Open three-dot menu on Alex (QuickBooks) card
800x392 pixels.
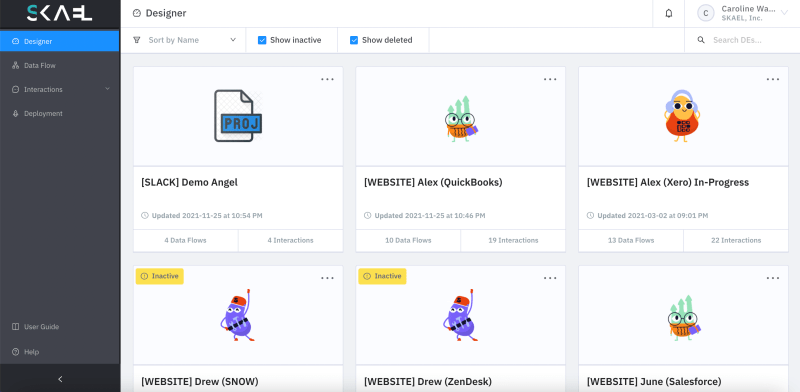[x=550, y=79]
